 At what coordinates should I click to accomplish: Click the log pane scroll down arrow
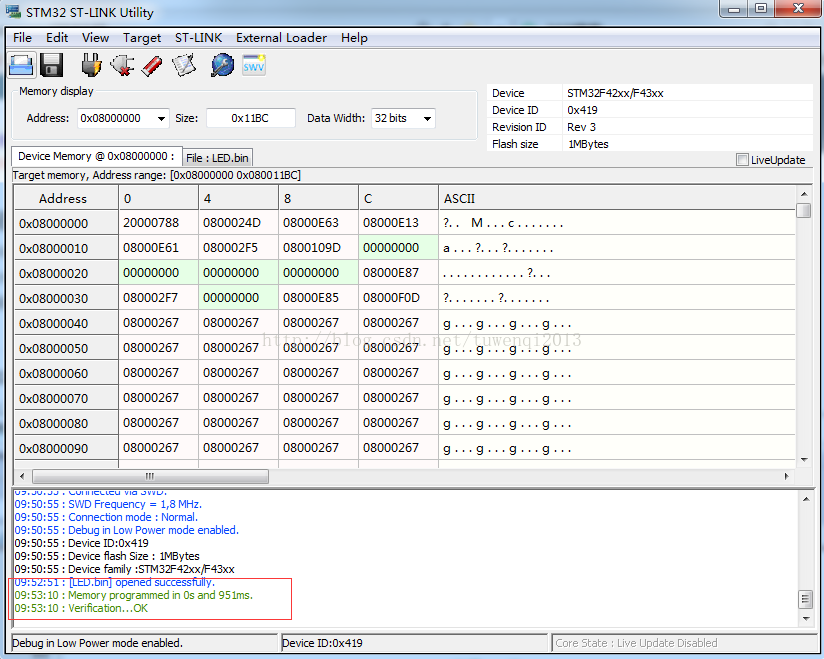pos(806,619)
